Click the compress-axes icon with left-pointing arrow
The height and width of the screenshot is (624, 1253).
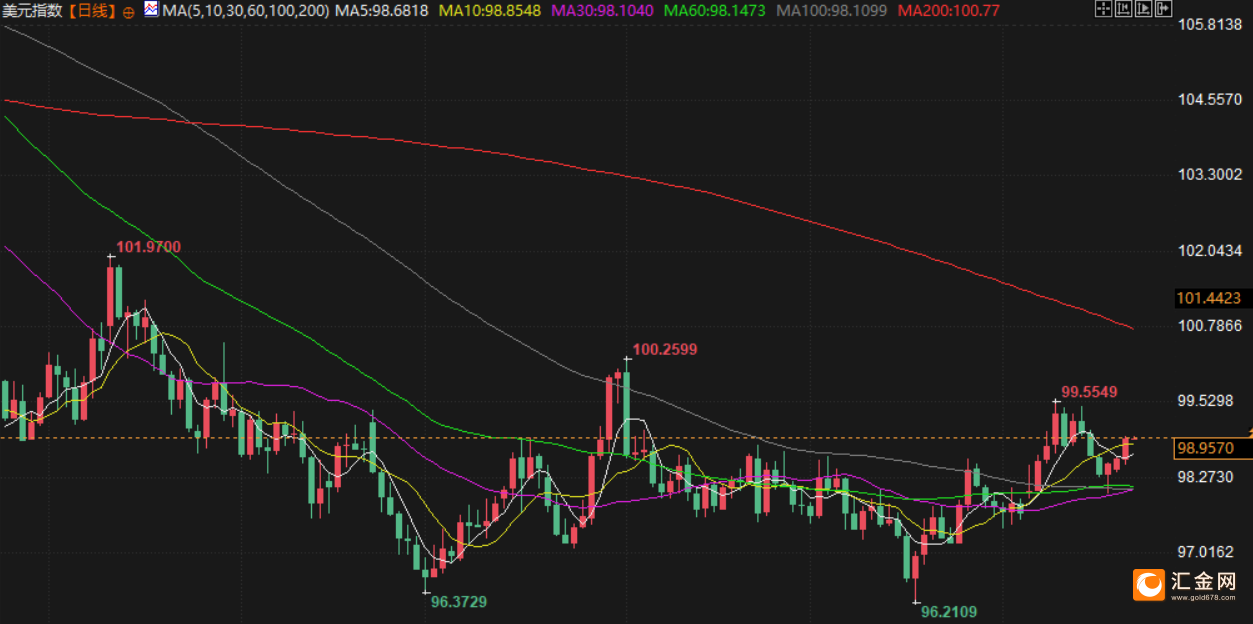point(1123,8)
